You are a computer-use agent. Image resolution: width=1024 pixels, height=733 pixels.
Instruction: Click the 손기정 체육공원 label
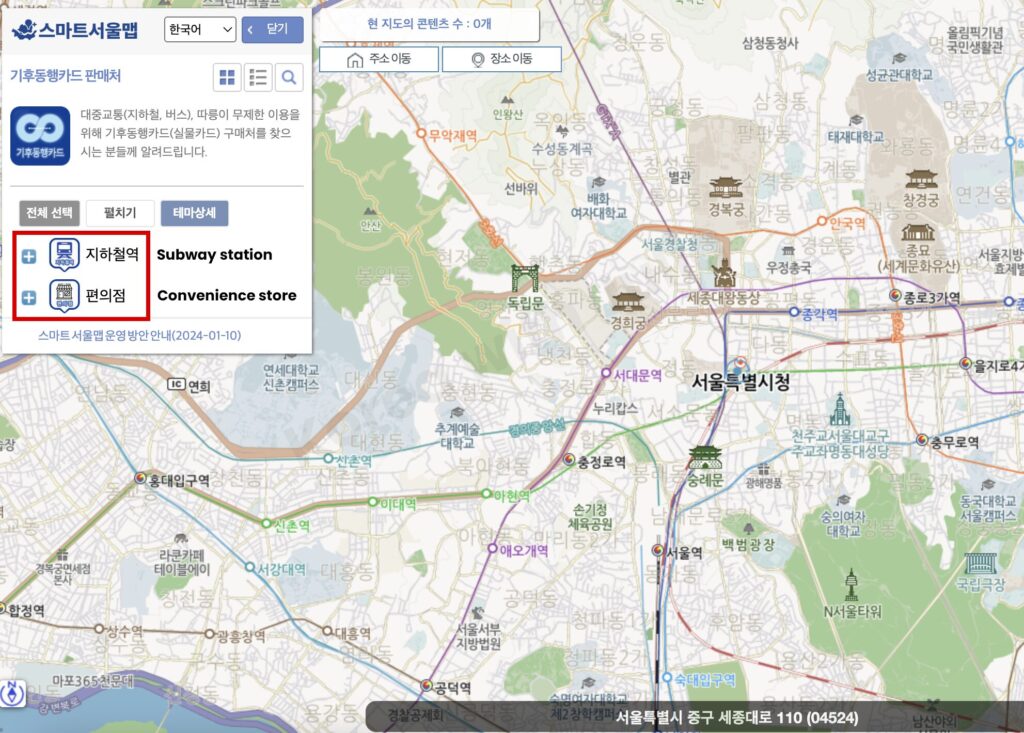tap(592, 516)
